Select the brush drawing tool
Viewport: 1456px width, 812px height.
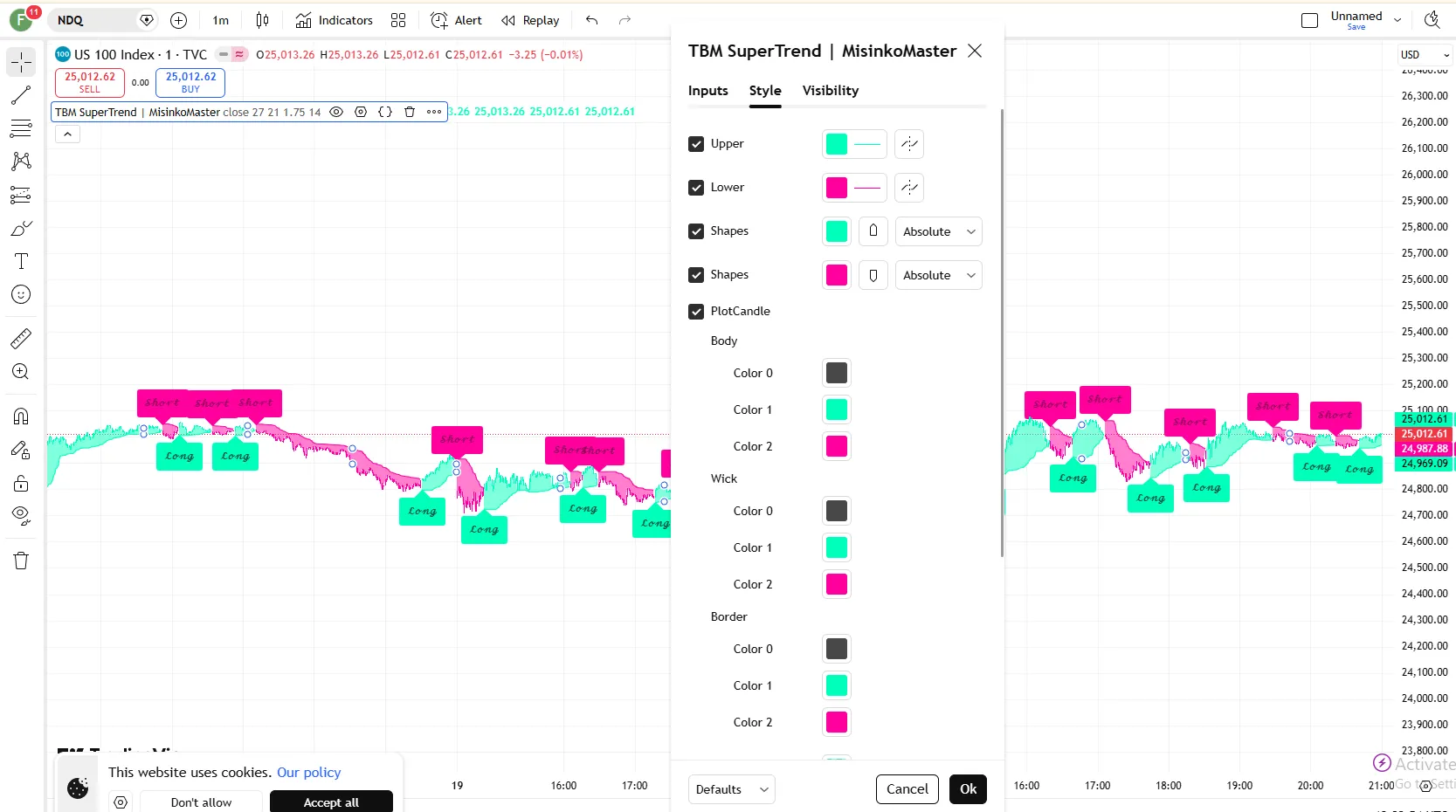(21, 228)
